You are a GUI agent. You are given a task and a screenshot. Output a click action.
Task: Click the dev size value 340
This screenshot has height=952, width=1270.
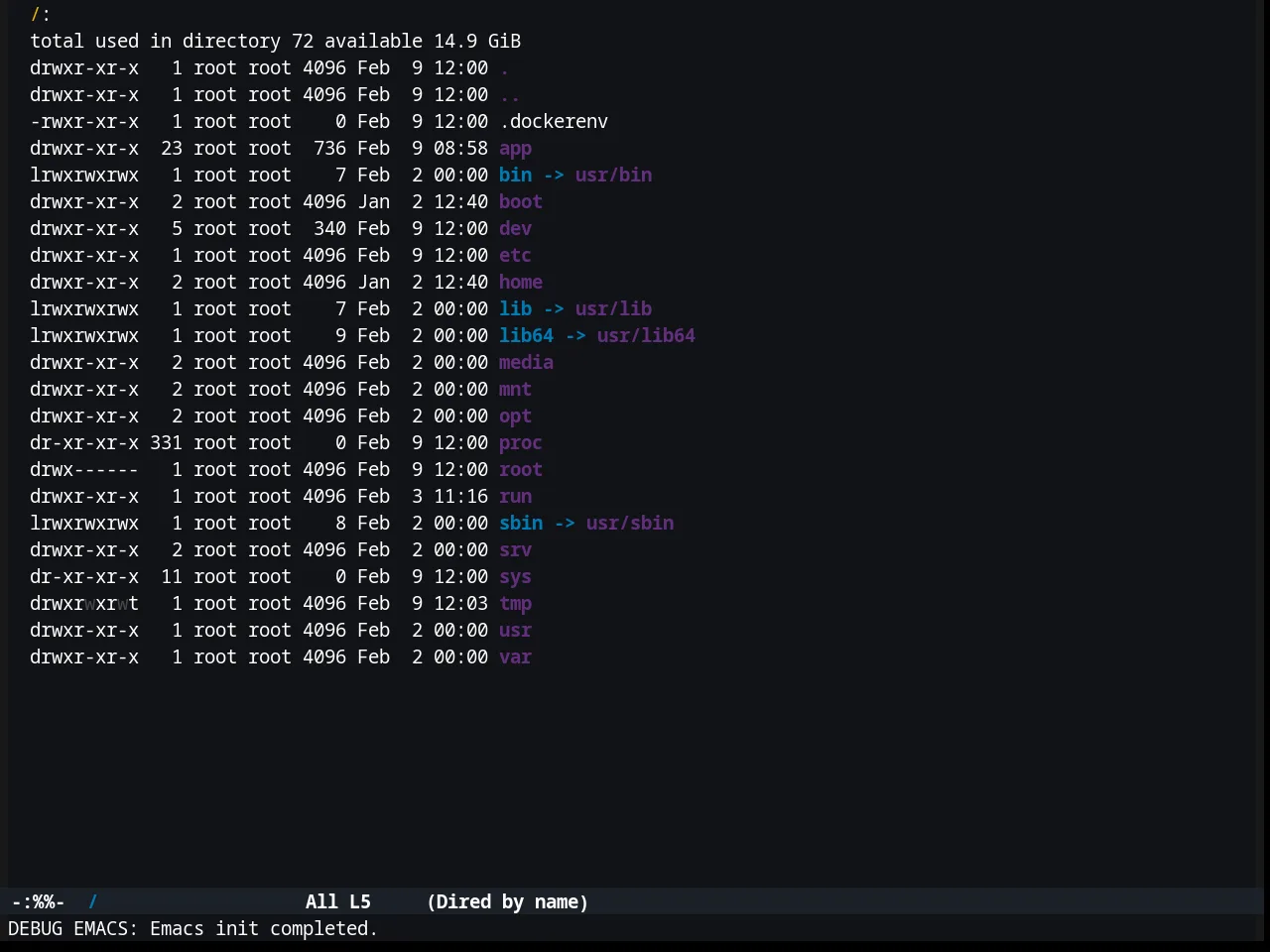(x=329, y=228)
